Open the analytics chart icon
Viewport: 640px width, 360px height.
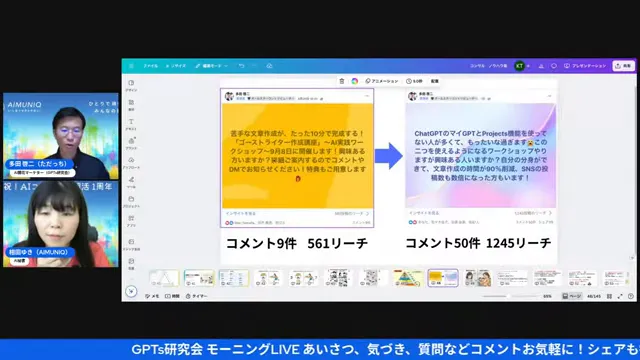pos(541,66)
